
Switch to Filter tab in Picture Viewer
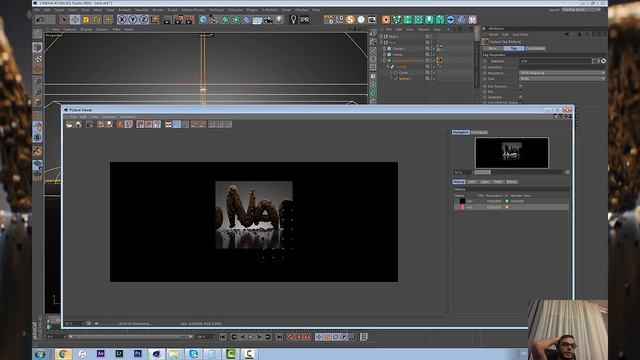[498, 182]
